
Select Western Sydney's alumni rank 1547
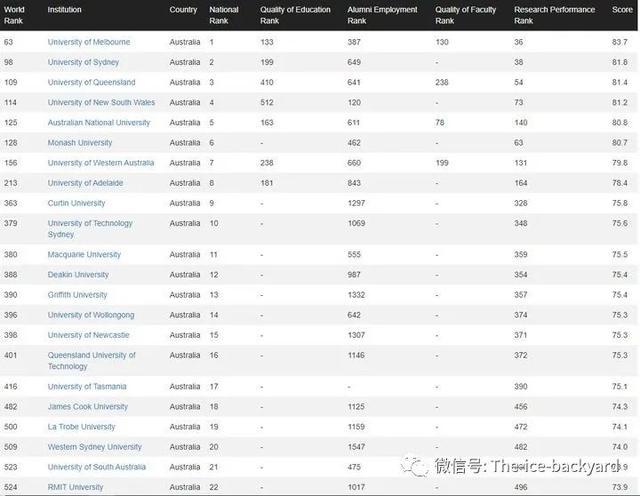(x=356, y=447)
